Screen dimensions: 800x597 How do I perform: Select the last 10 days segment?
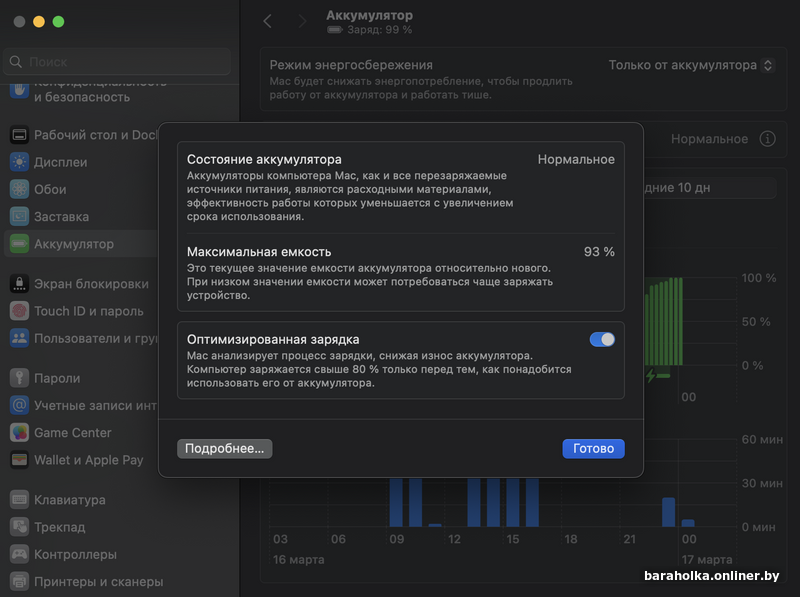(710, 188)
